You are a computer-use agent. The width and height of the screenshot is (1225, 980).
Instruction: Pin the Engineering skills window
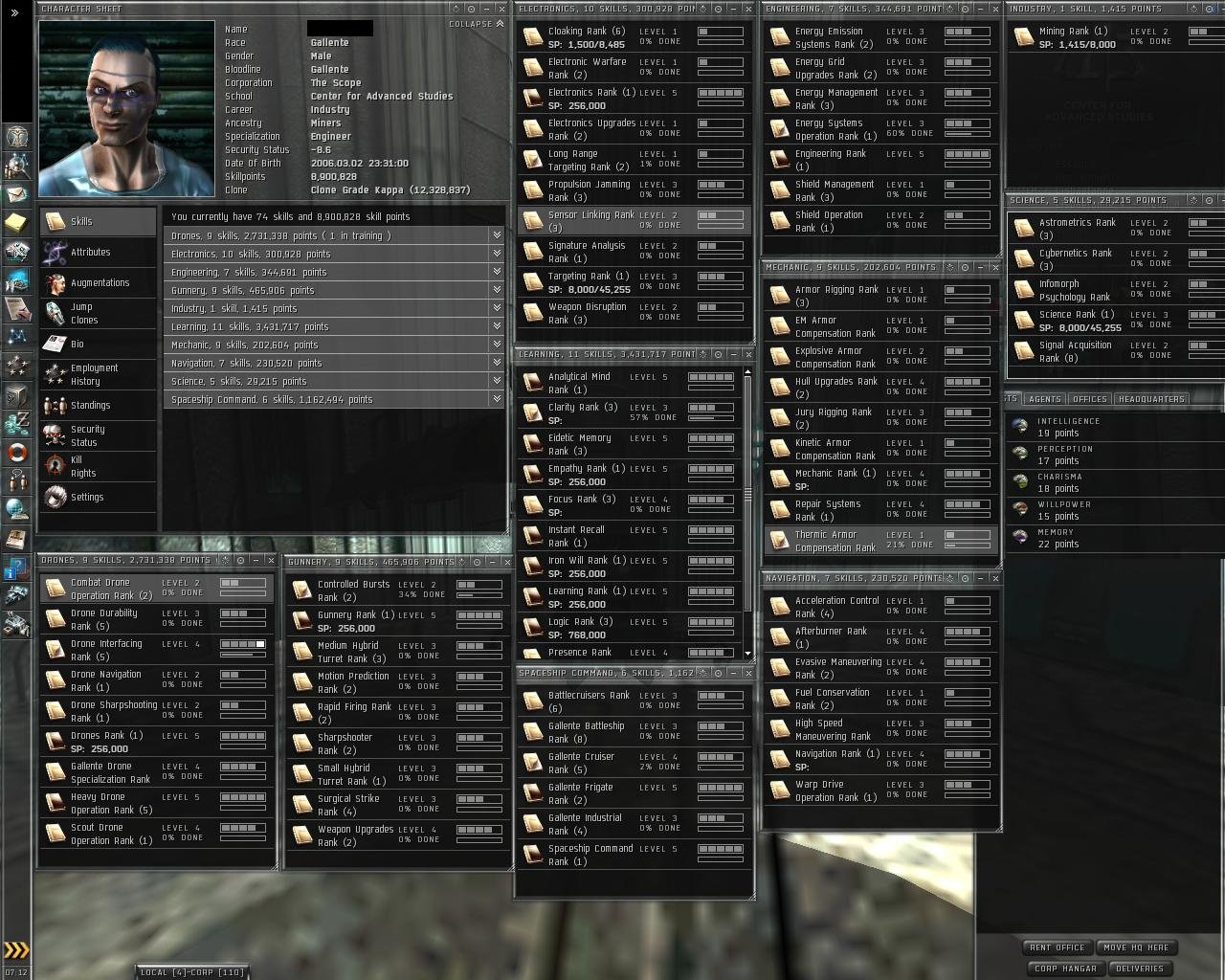coord(965,9)
